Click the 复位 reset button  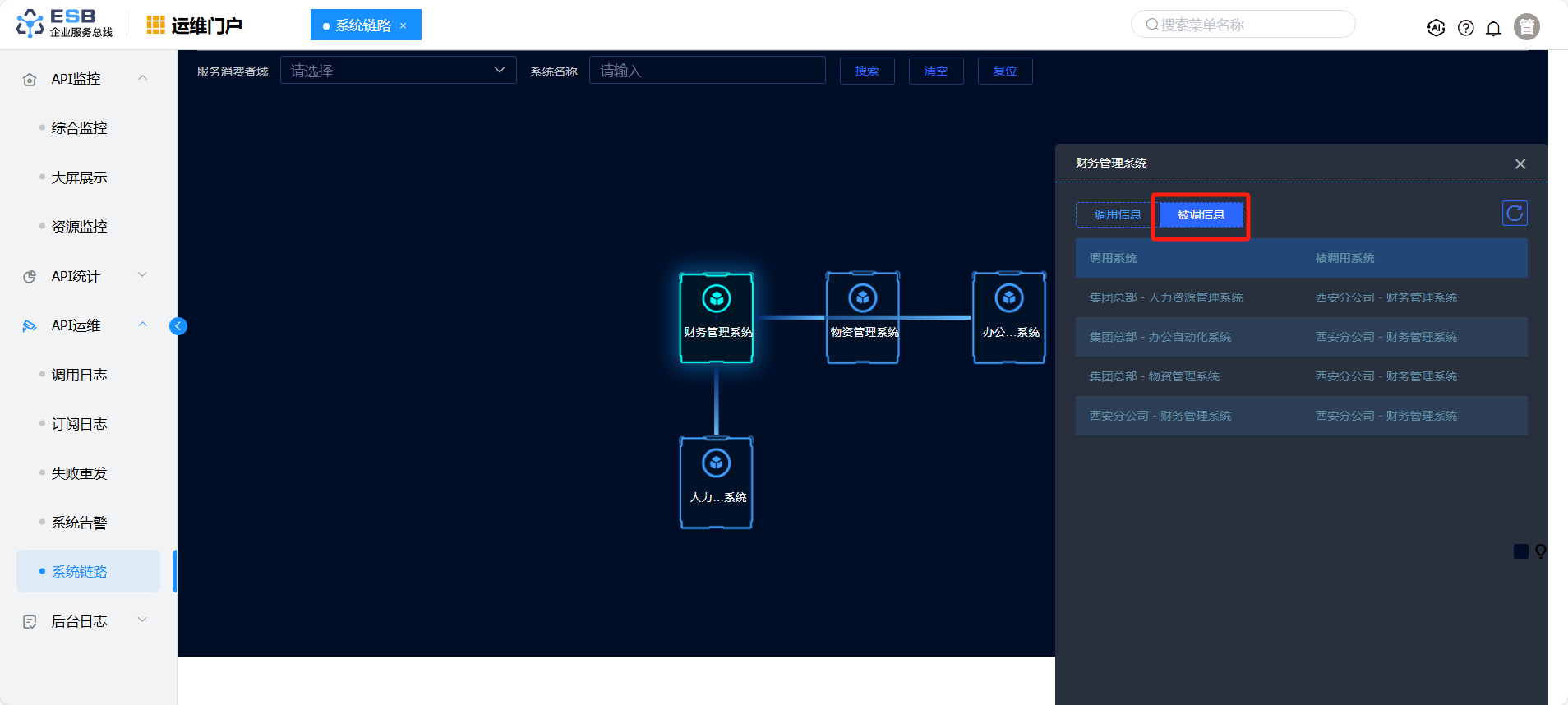(x=1004, y=71)
